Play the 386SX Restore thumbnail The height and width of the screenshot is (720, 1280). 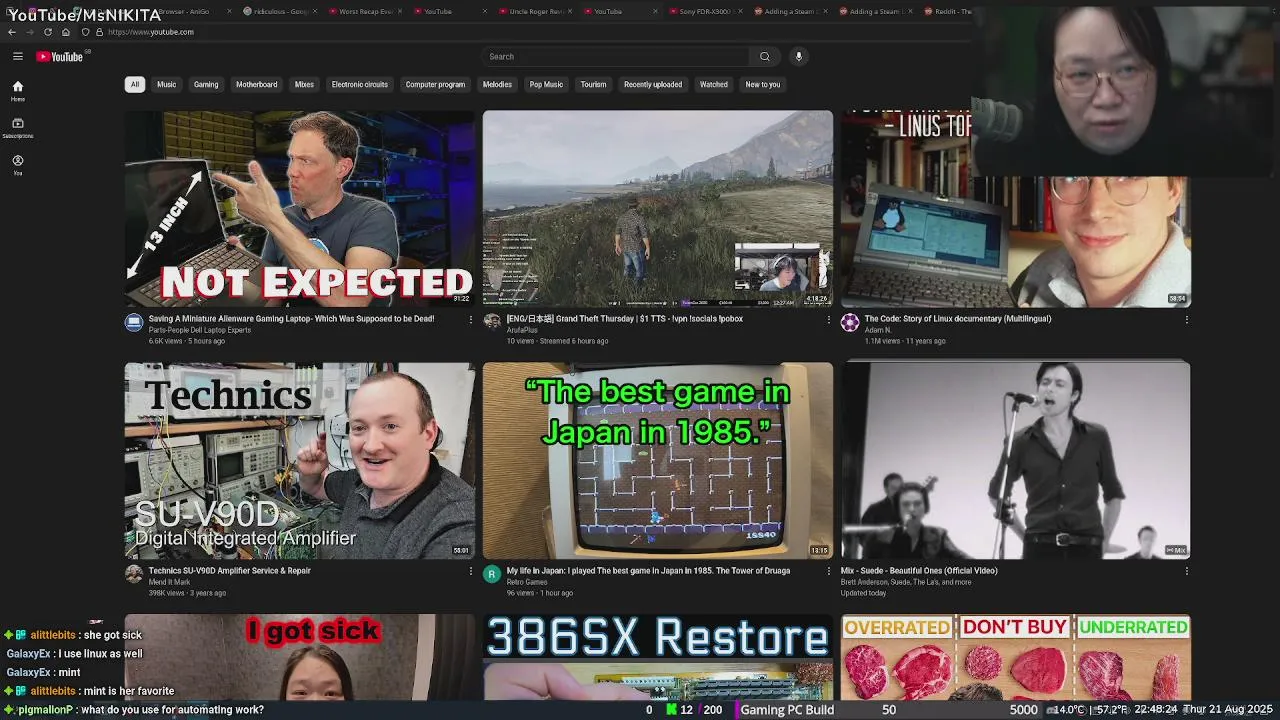[657, 657]
